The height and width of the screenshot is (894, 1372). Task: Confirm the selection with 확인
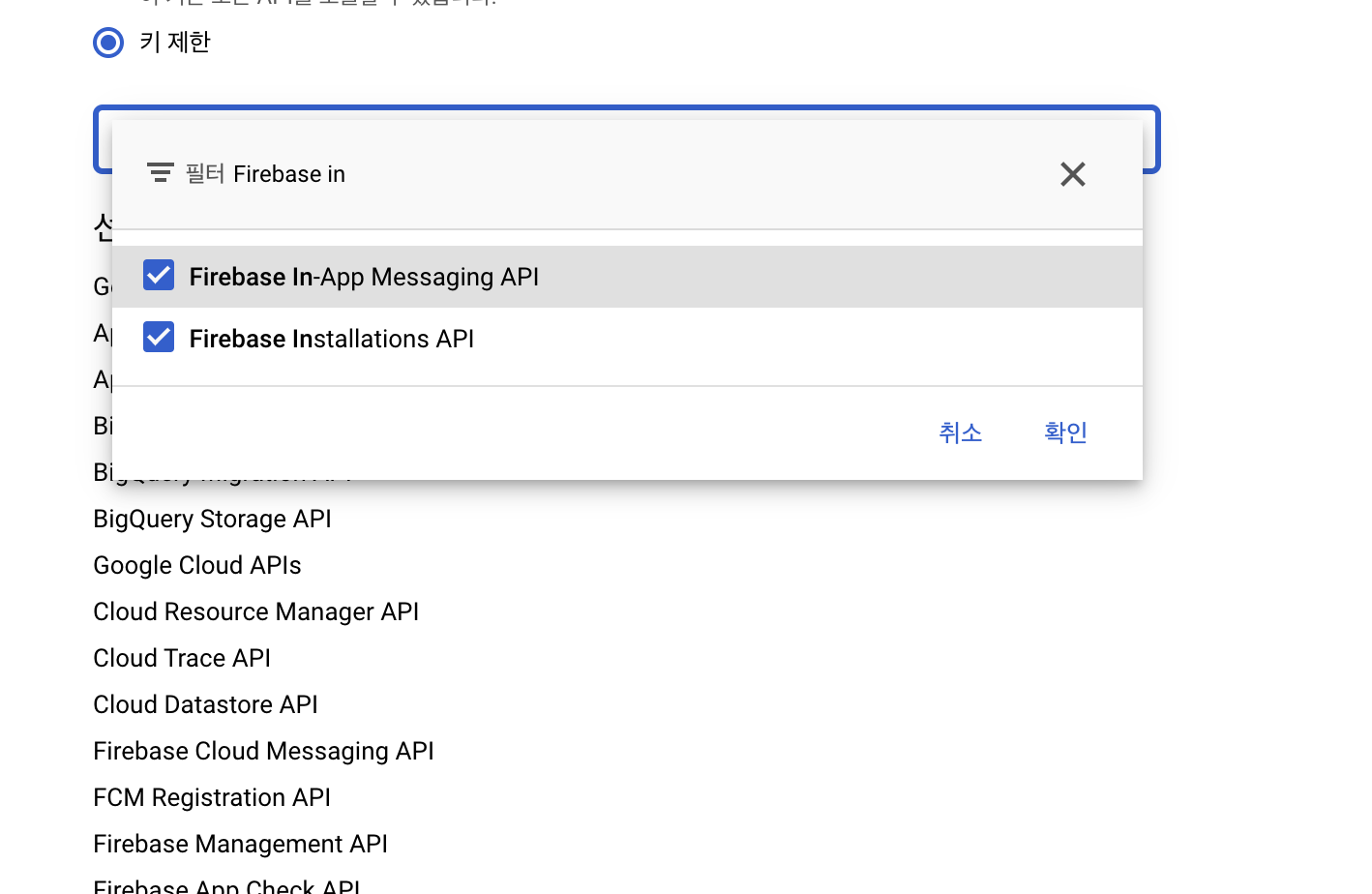[1065, 432]
